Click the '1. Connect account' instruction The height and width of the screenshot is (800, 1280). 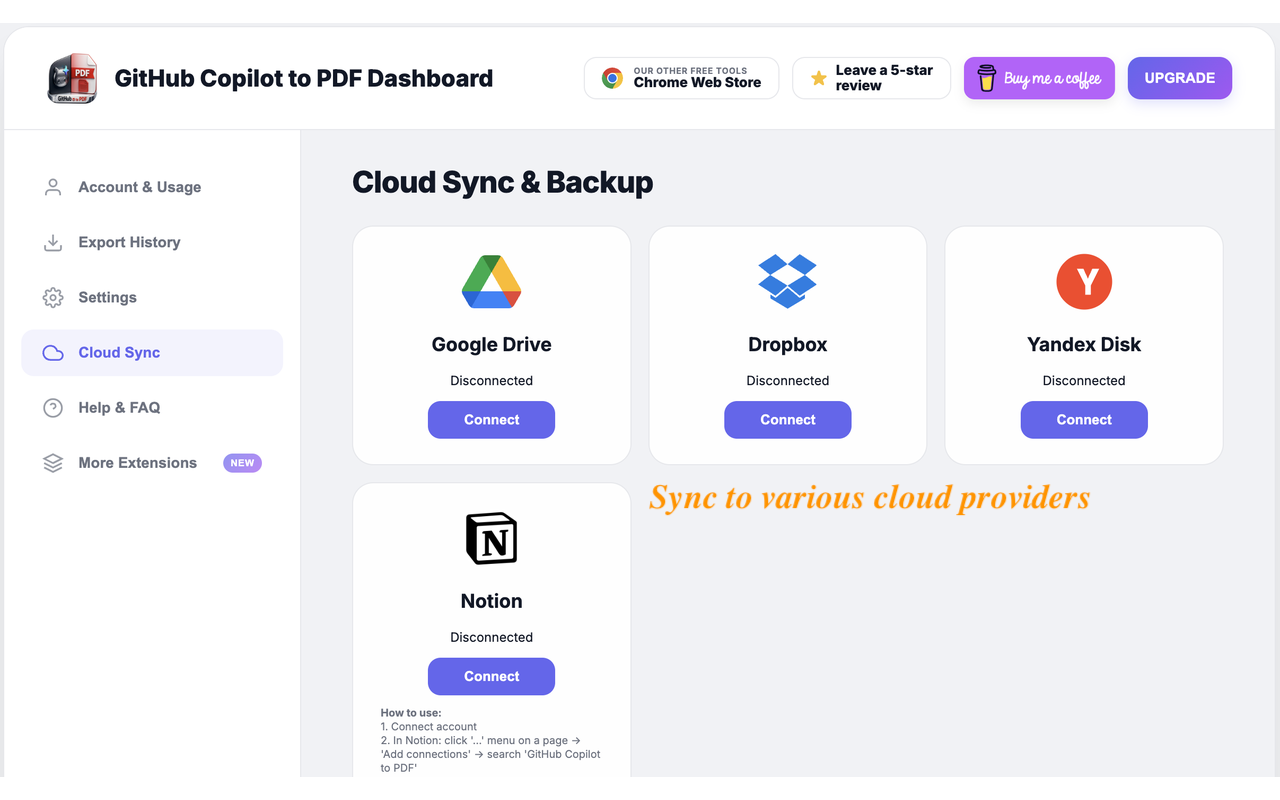point(429,727)
